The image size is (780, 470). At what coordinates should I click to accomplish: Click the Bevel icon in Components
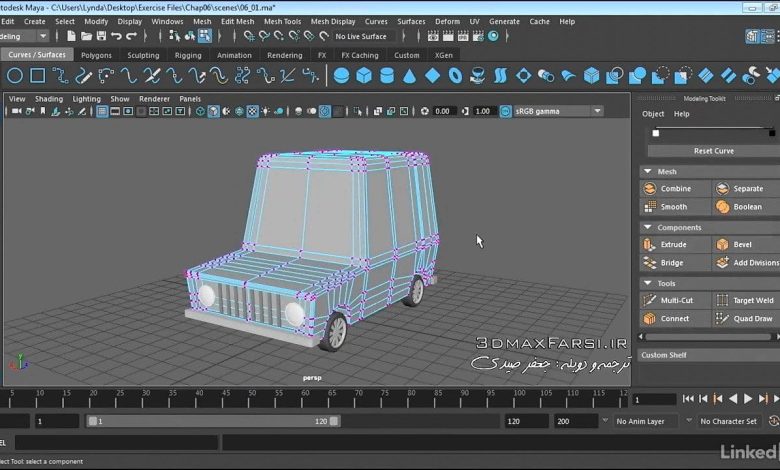(722, 244)
